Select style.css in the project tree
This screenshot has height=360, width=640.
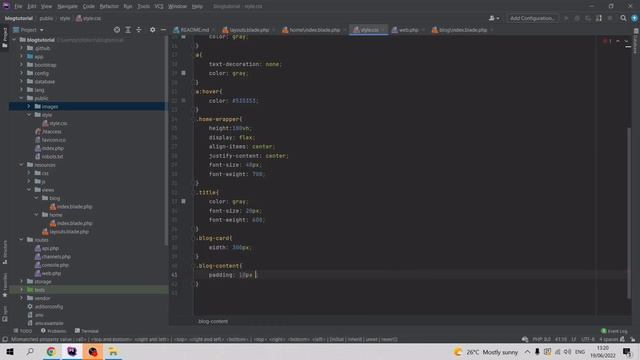tap(55, 123)
